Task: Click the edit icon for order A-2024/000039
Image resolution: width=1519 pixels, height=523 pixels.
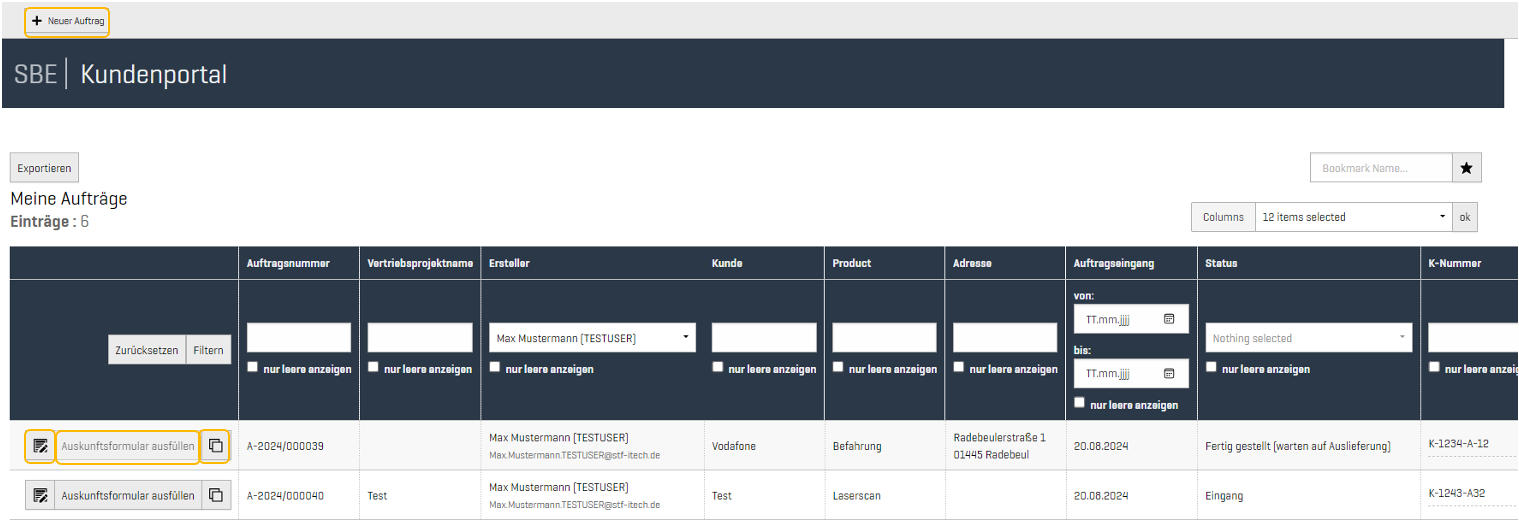Action: coord(40,446)
